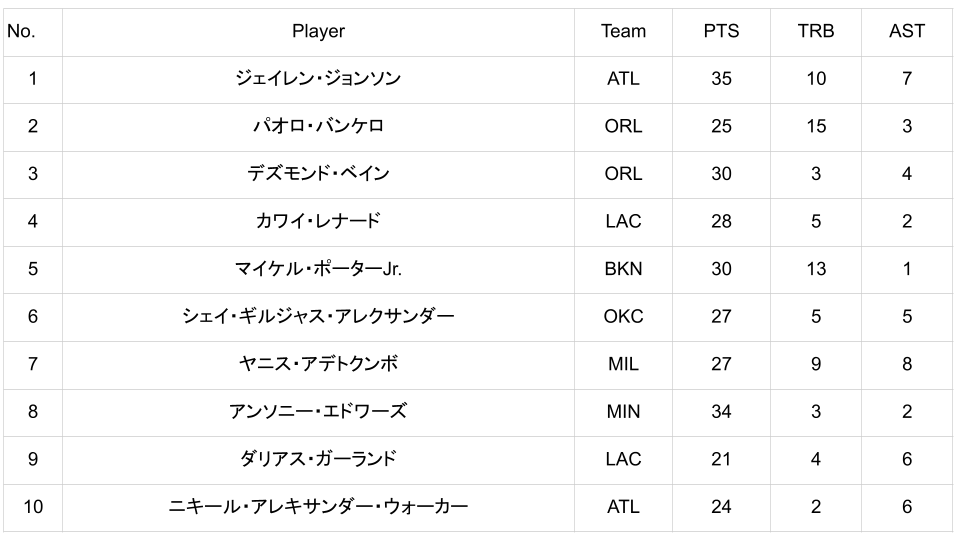This screenshot has width=960, height=540.
Task: Select player ジェイレン・ジョンソン cell
Action: [x=318, y=78]
